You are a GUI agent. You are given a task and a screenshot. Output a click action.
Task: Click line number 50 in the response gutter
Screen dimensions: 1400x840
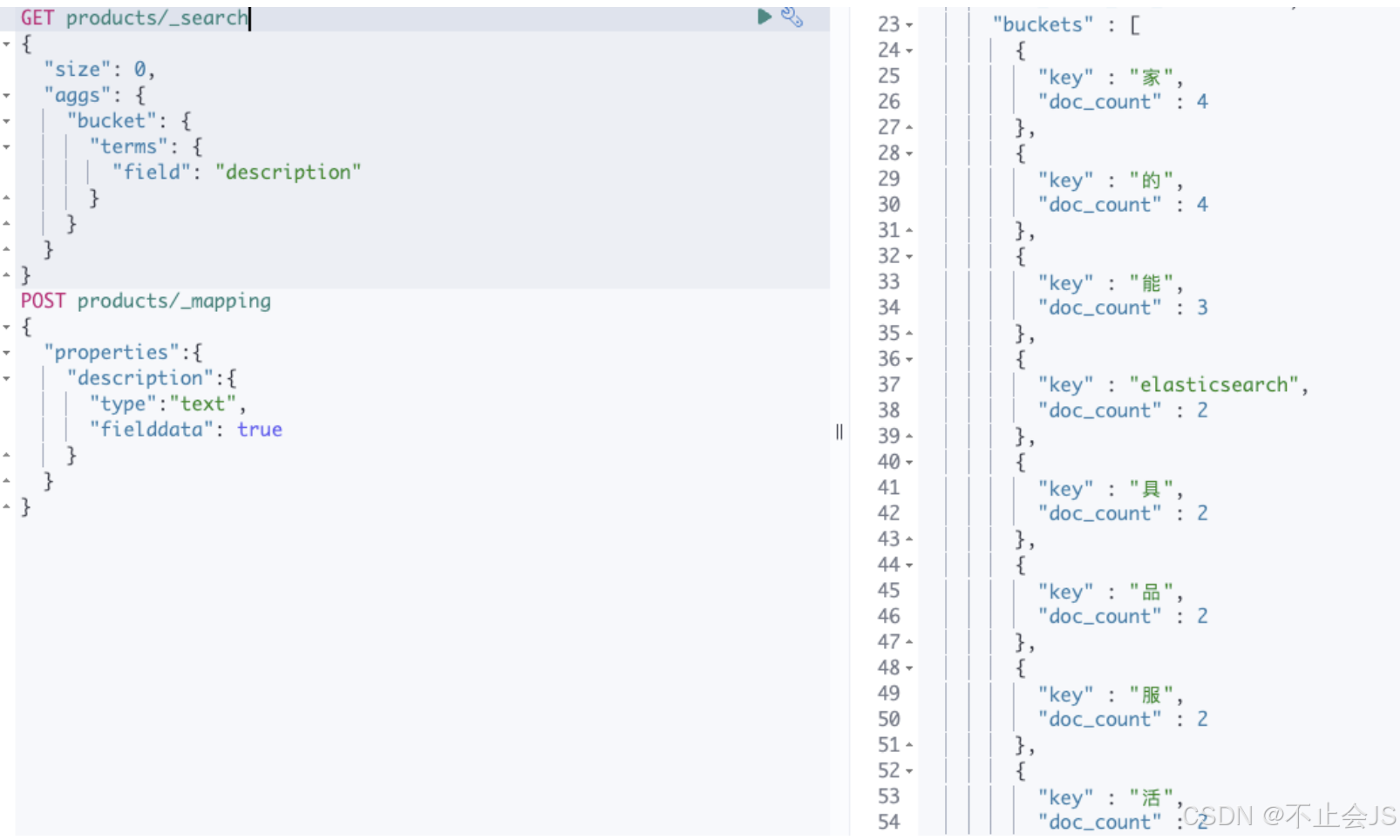(x=888, y=719)
